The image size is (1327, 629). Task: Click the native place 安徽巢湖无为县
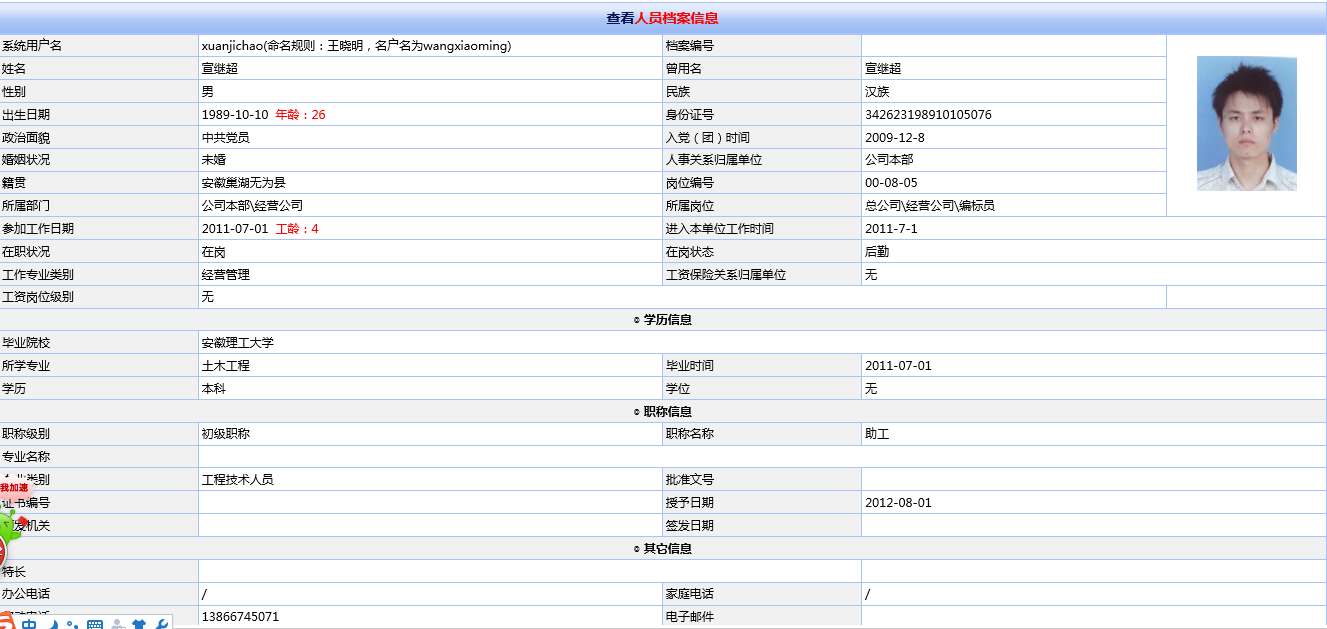[243, 183]
